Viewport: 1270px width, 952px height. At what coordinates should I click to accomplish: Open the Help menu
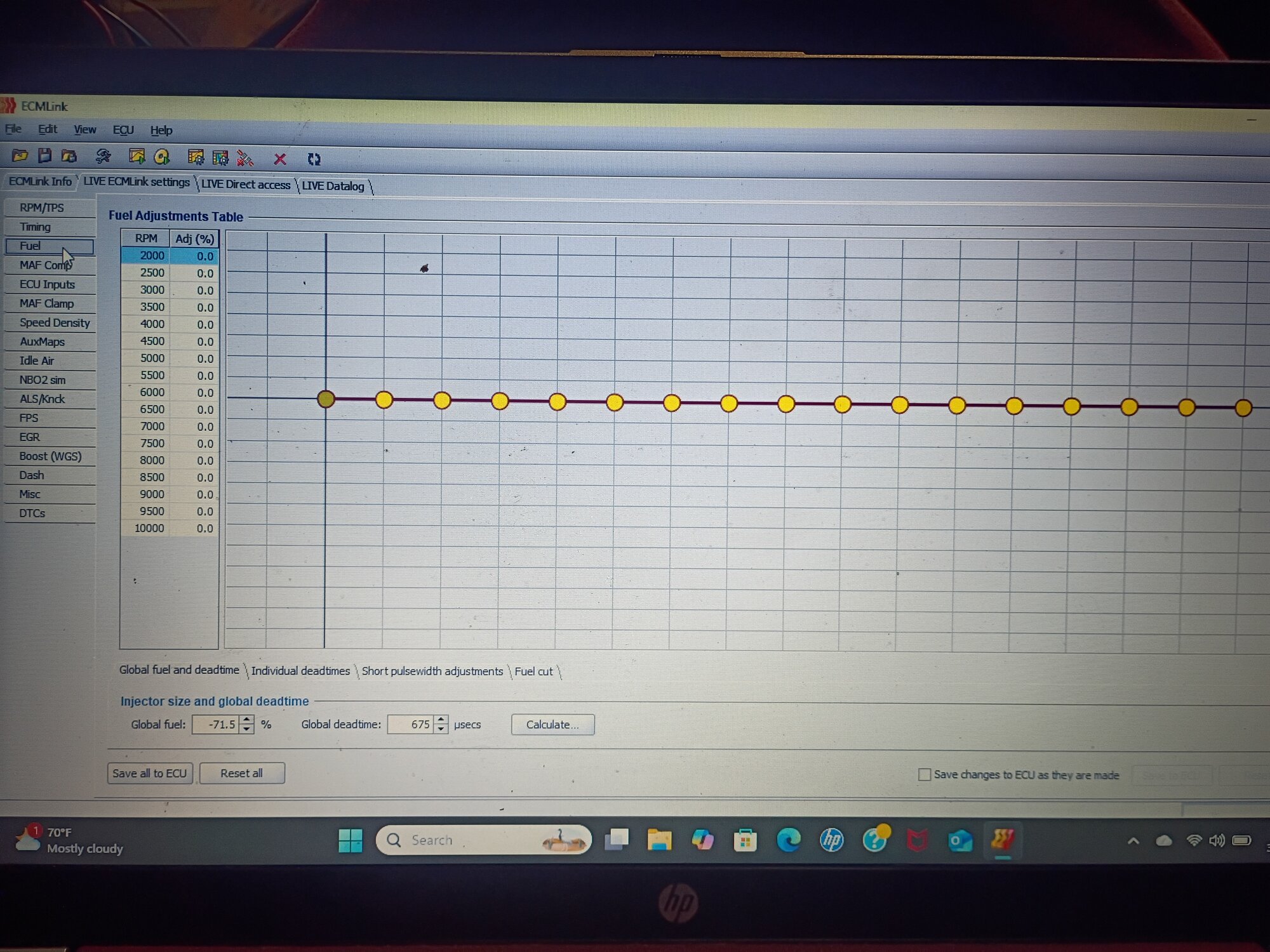tap(161, 131)
